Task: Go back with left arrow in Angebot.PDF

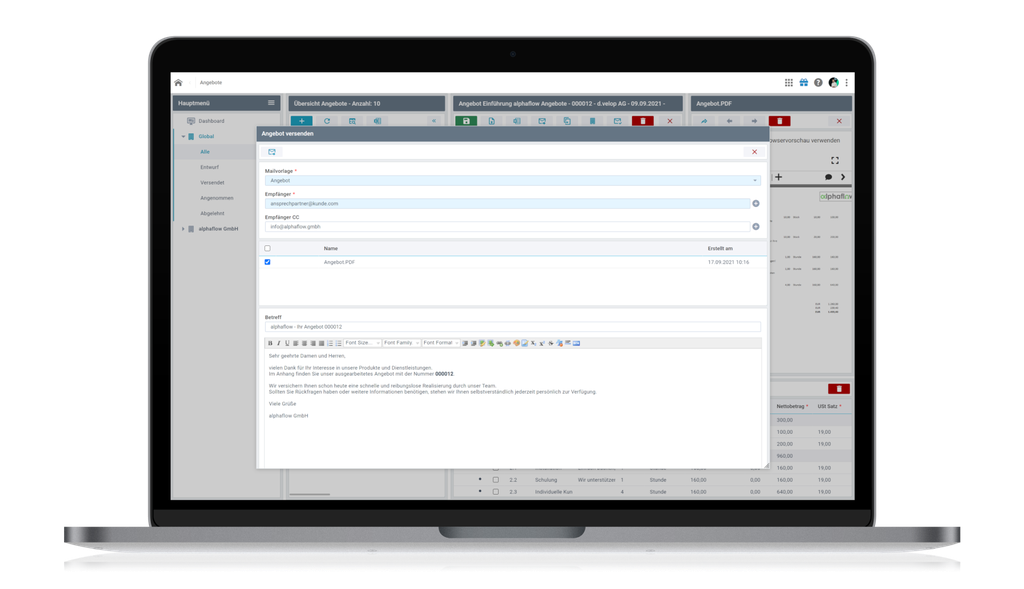Action: point(729,121)
